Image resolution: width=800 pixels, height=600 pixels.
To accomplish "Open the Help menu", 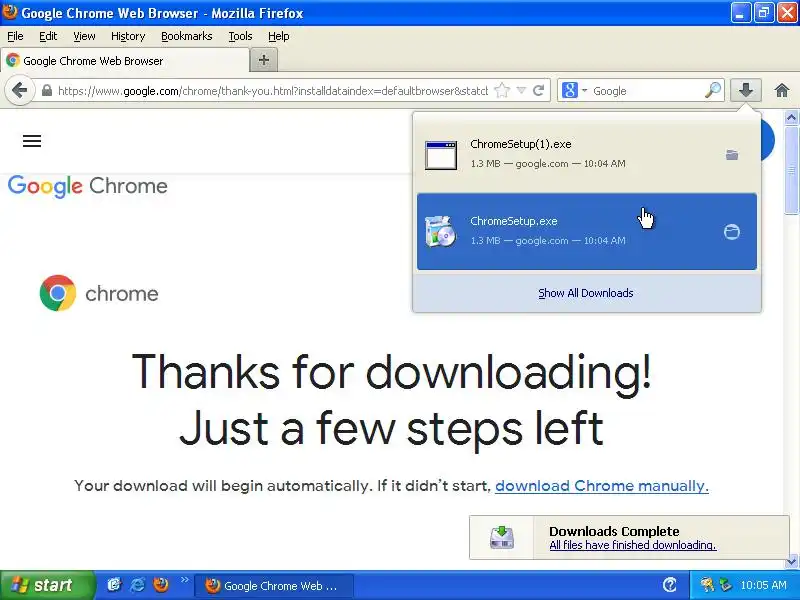I will tap(279, 36).
